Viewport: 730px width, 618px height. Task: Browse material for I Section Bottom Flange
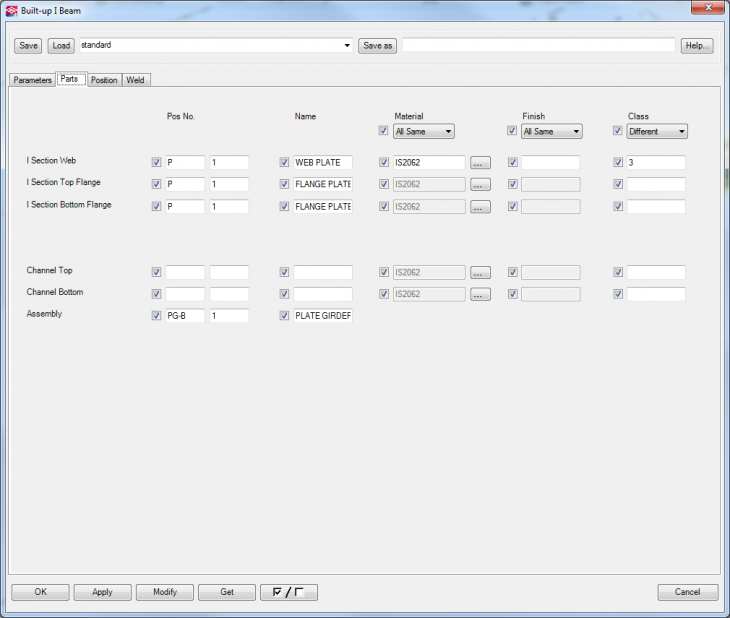click(480, 206)
